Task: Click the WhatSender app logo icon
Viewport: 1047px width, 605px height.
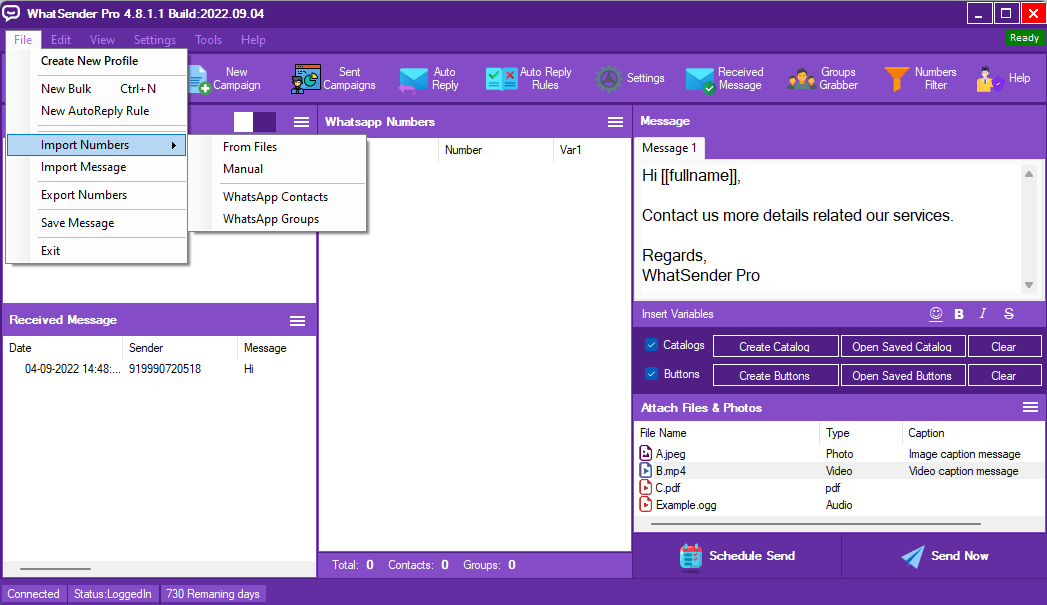Action: [x=11, y=13]
